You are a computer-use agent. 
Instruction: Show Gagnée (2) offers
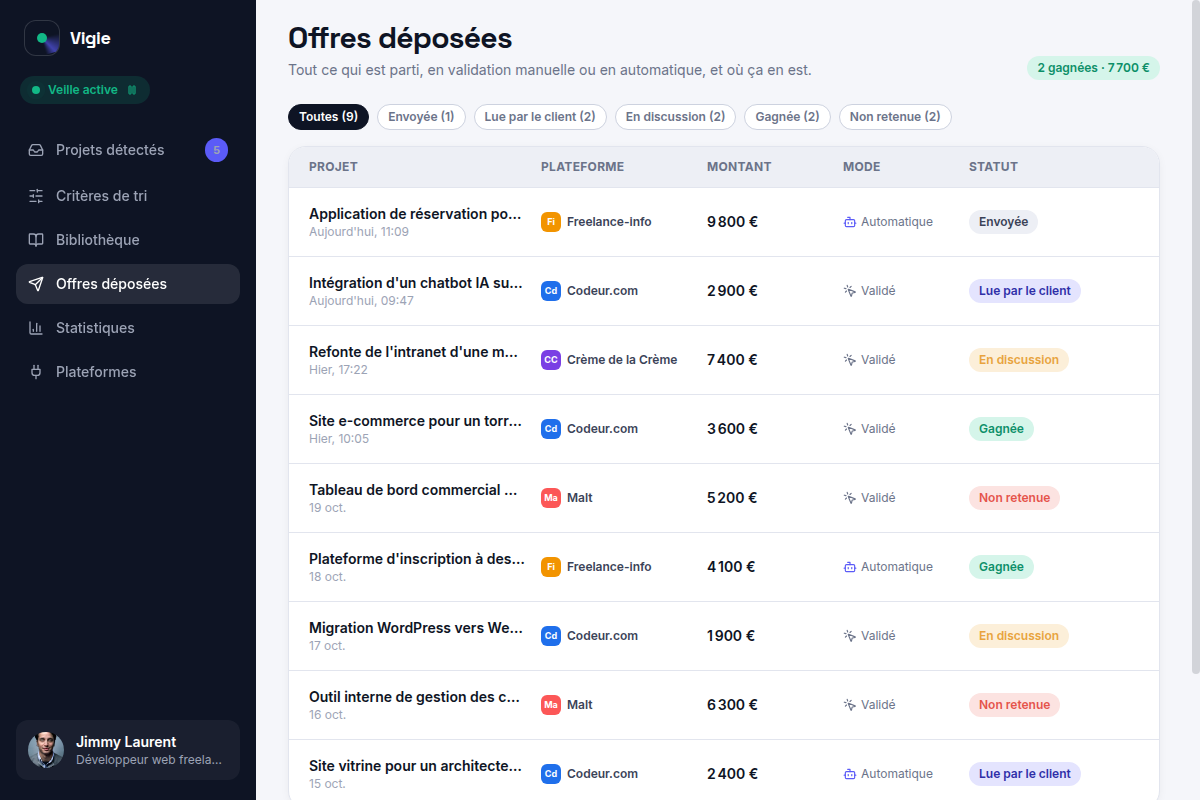pos(787,117)
